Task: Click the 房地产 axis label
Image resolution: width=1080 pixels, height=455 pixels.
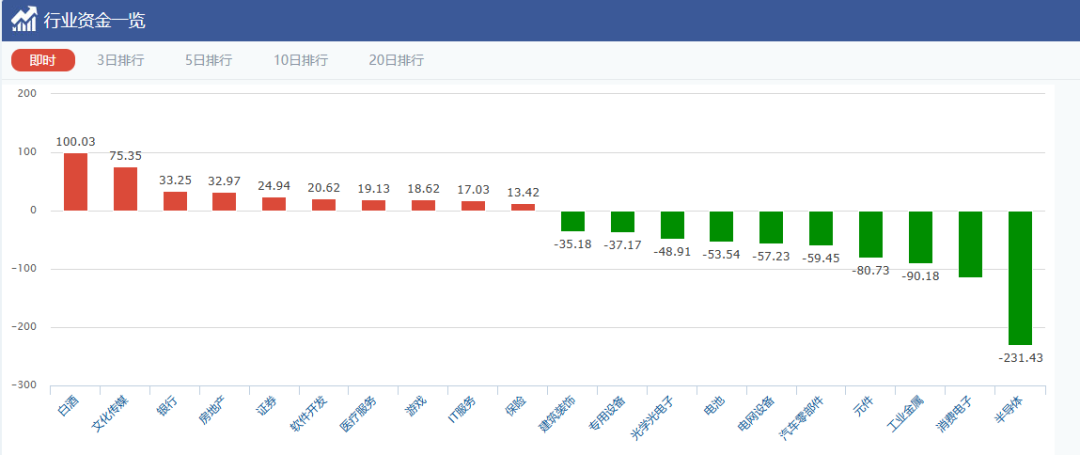Action: click(x=214, y=410)
